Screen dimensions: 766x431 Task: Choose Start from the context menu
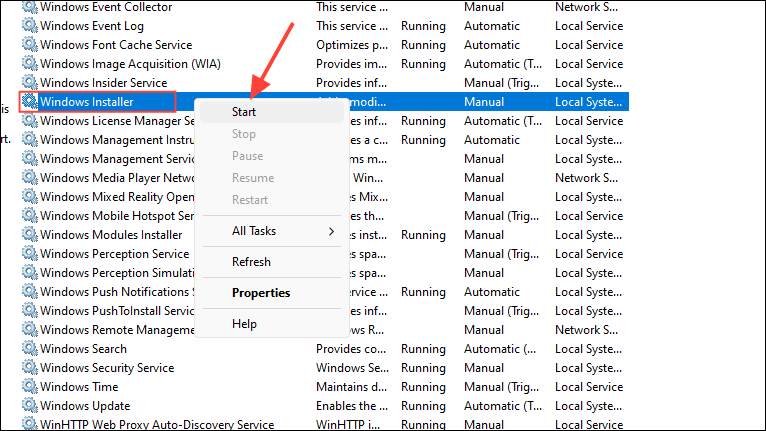point(272,112)
